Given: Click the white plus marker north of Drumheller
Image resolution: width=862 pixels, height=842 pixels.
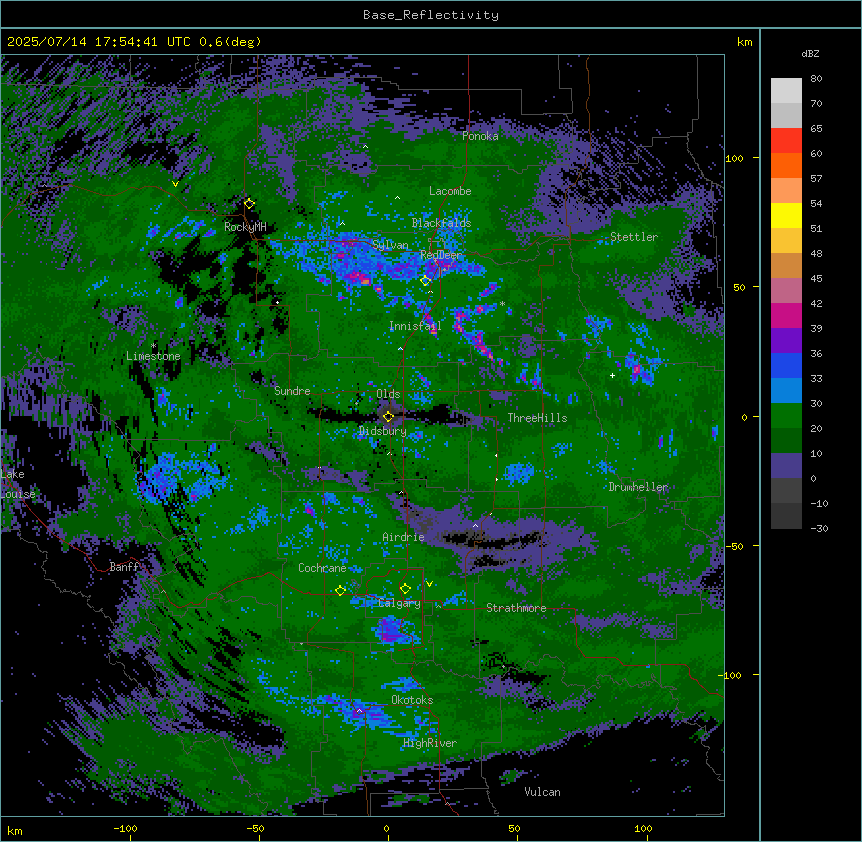Looking at the screenshot, I should click(x=612, y=375).
